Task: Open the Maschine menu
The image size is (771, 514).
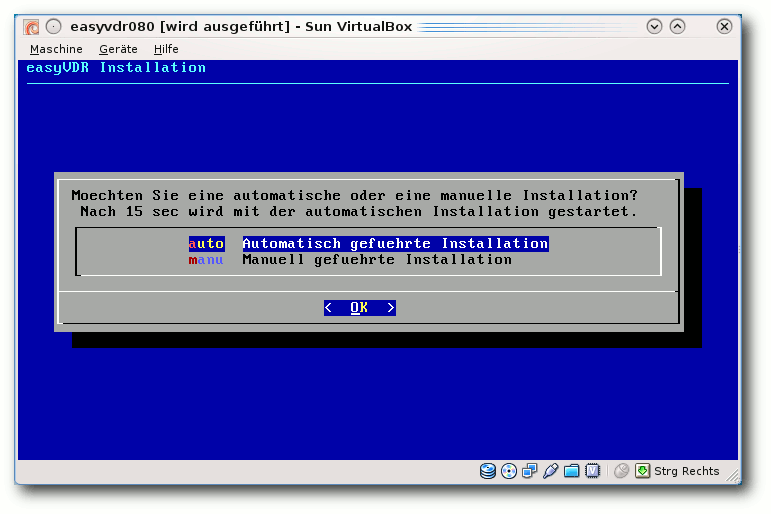Action: pyautogui.click(x=56, y=49)
